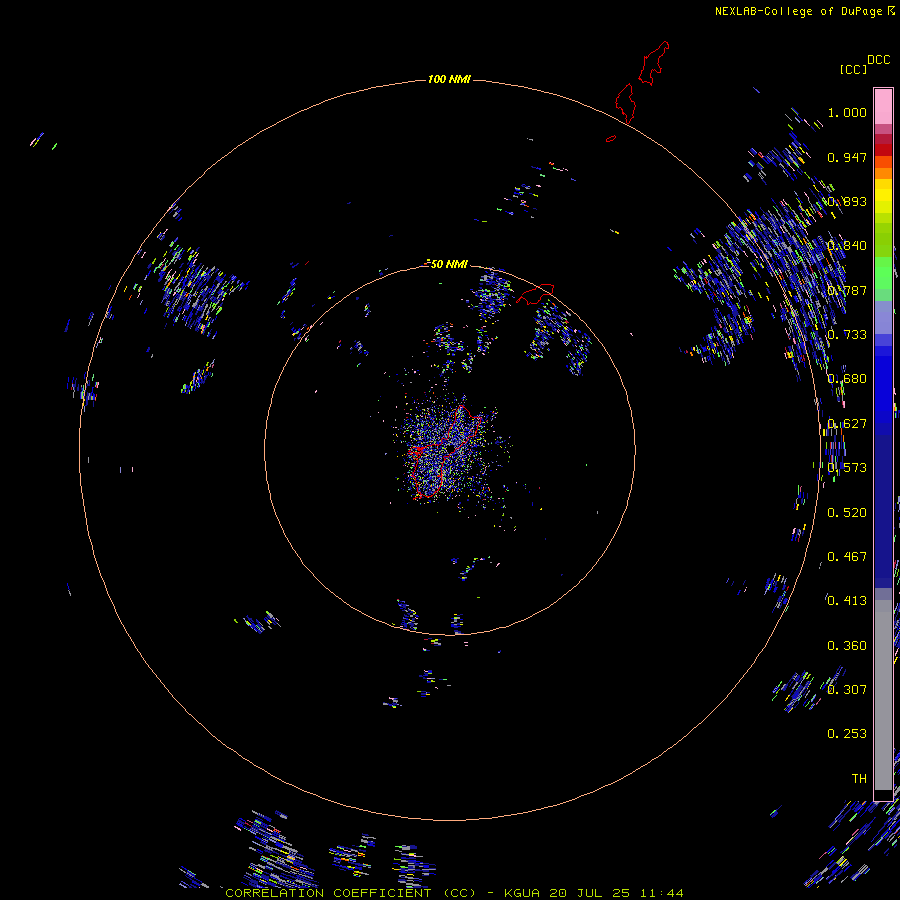Click the 0.520 scale value
The height and width of the screenshot is (900, 900).
847,513
